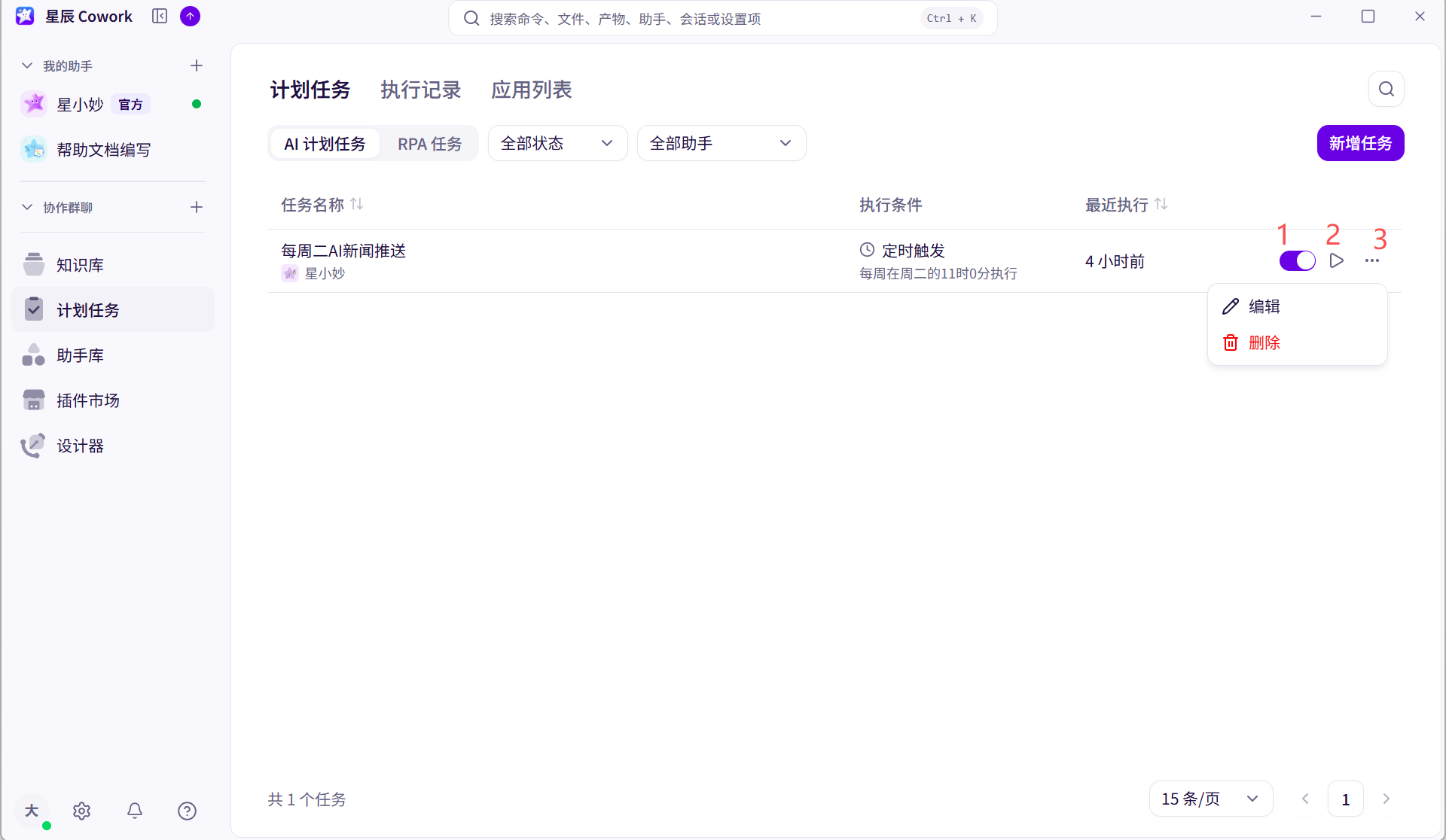This screenshot has width=1446, height=840.
Task: Select 计划任务 in the sidebar
Action: (113, 310)
